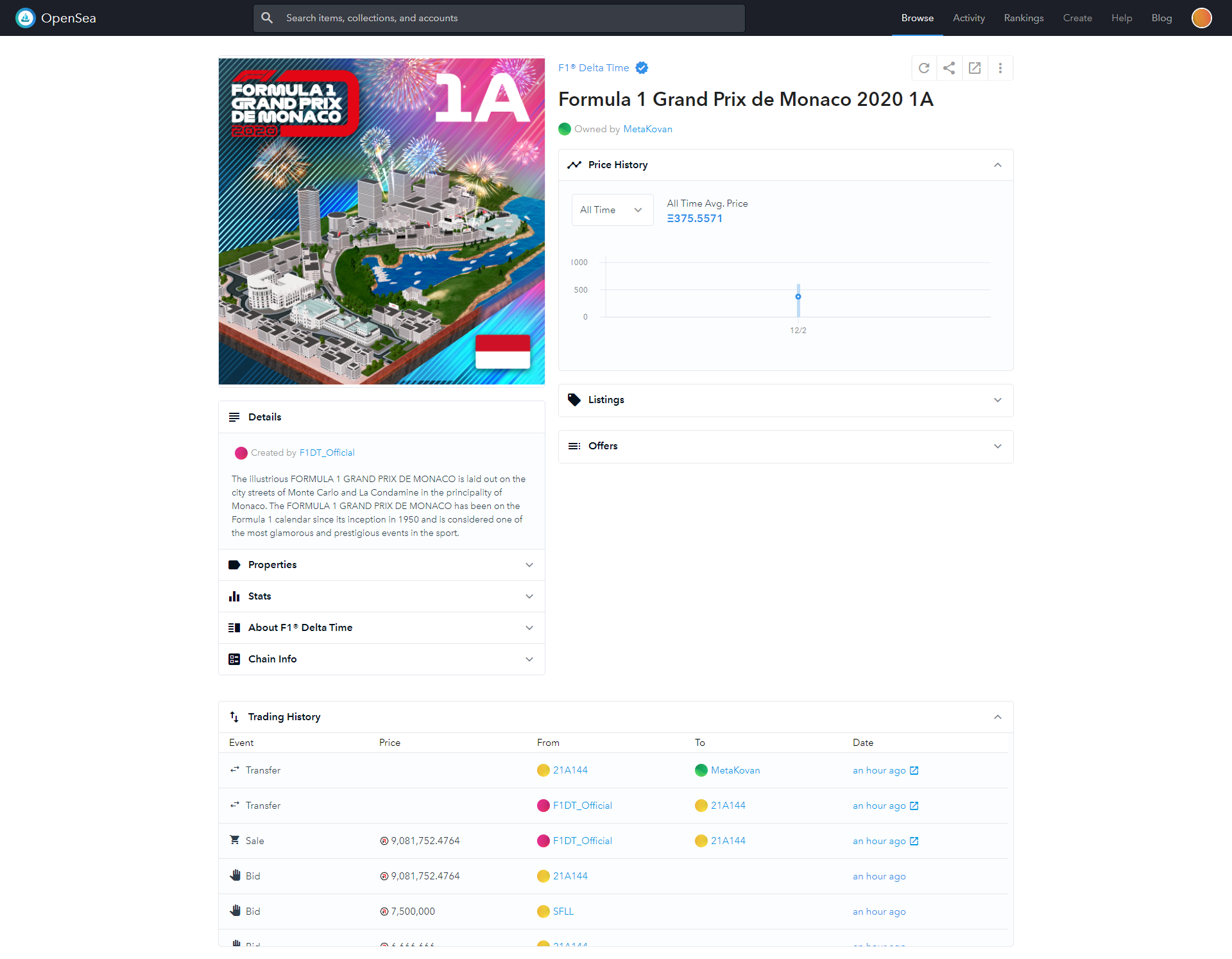The image size is (1232, 959).
Task: Click the Stats bar chart icon
Action: tap(234, 596)
